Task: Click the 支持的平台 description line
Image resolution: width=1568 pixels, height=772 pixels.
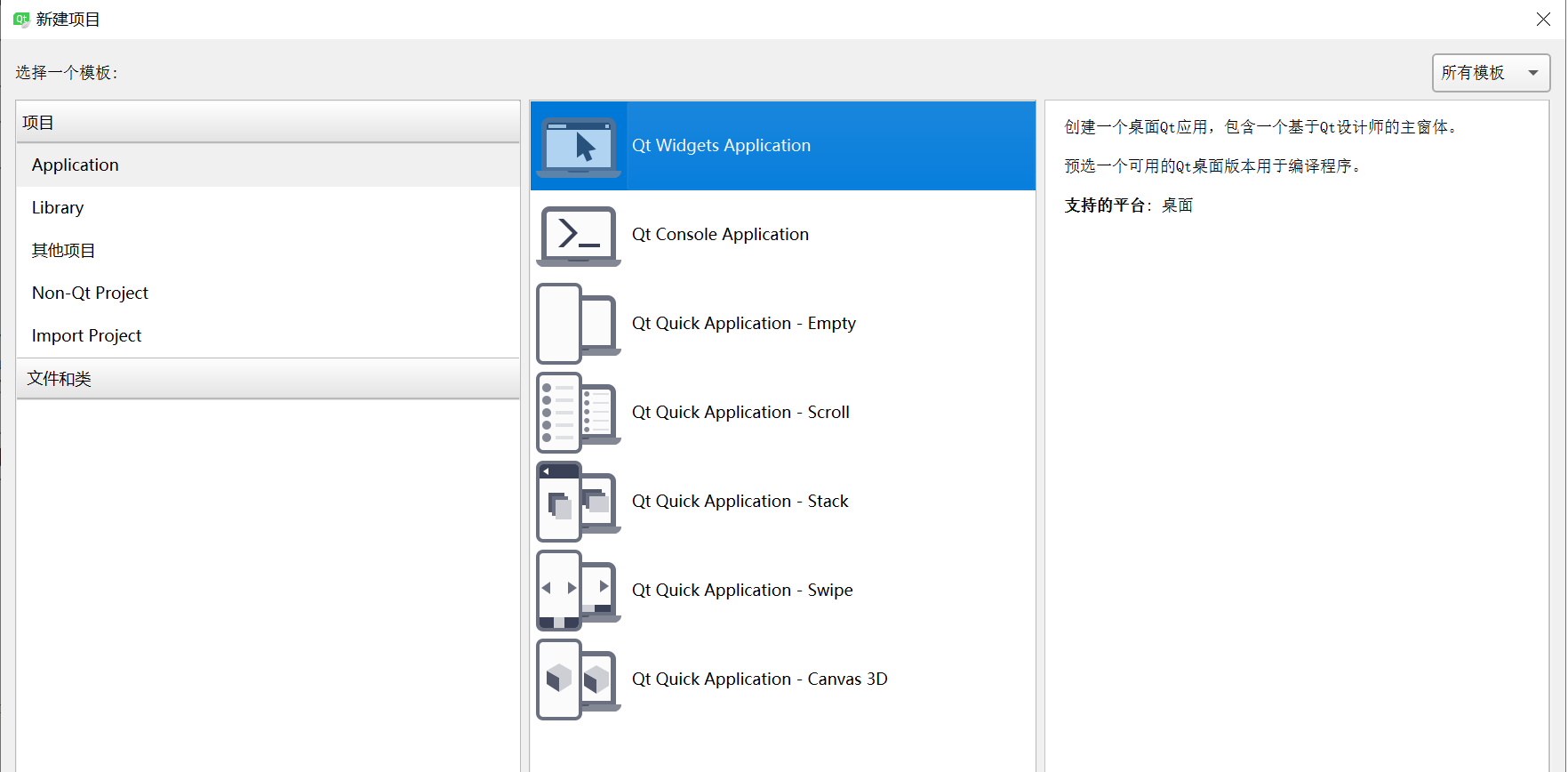Action: tap(1129, 205)
